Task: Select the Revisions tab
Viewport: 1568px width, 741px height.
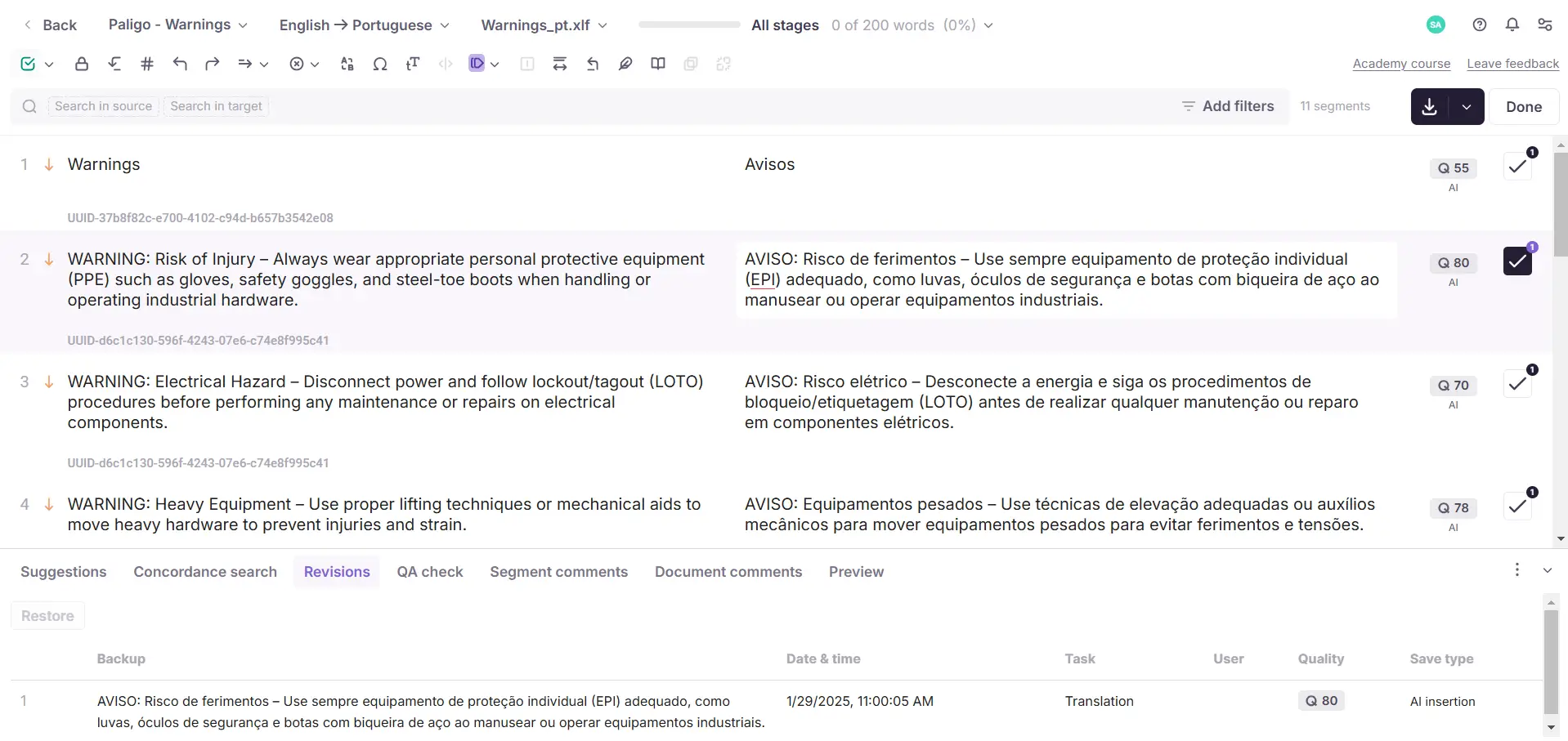Action: [x=337, y=572]
